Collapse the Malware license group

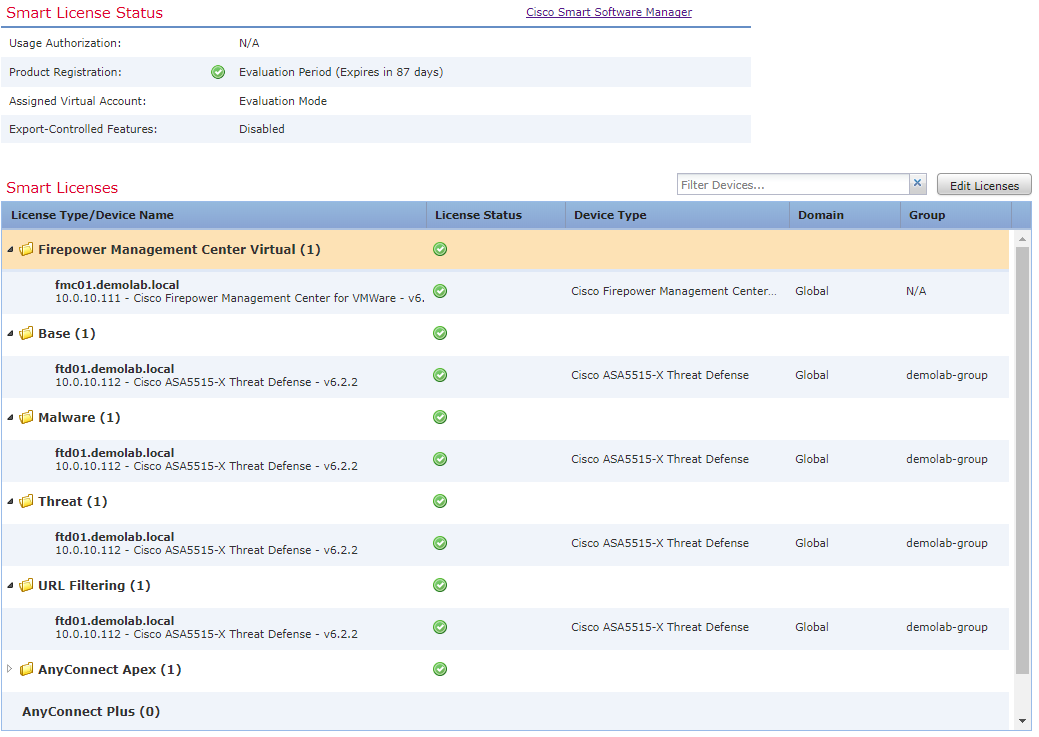[x=10, y=418]
